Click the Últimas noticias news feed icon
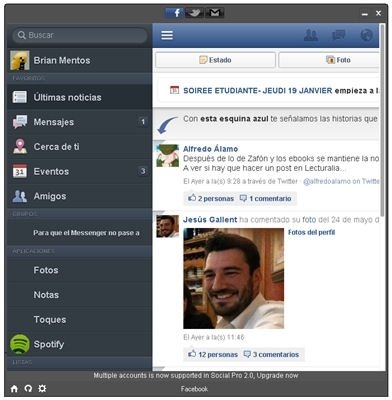Viewport: 392px width, 400px height. click(x=19, y=97)
